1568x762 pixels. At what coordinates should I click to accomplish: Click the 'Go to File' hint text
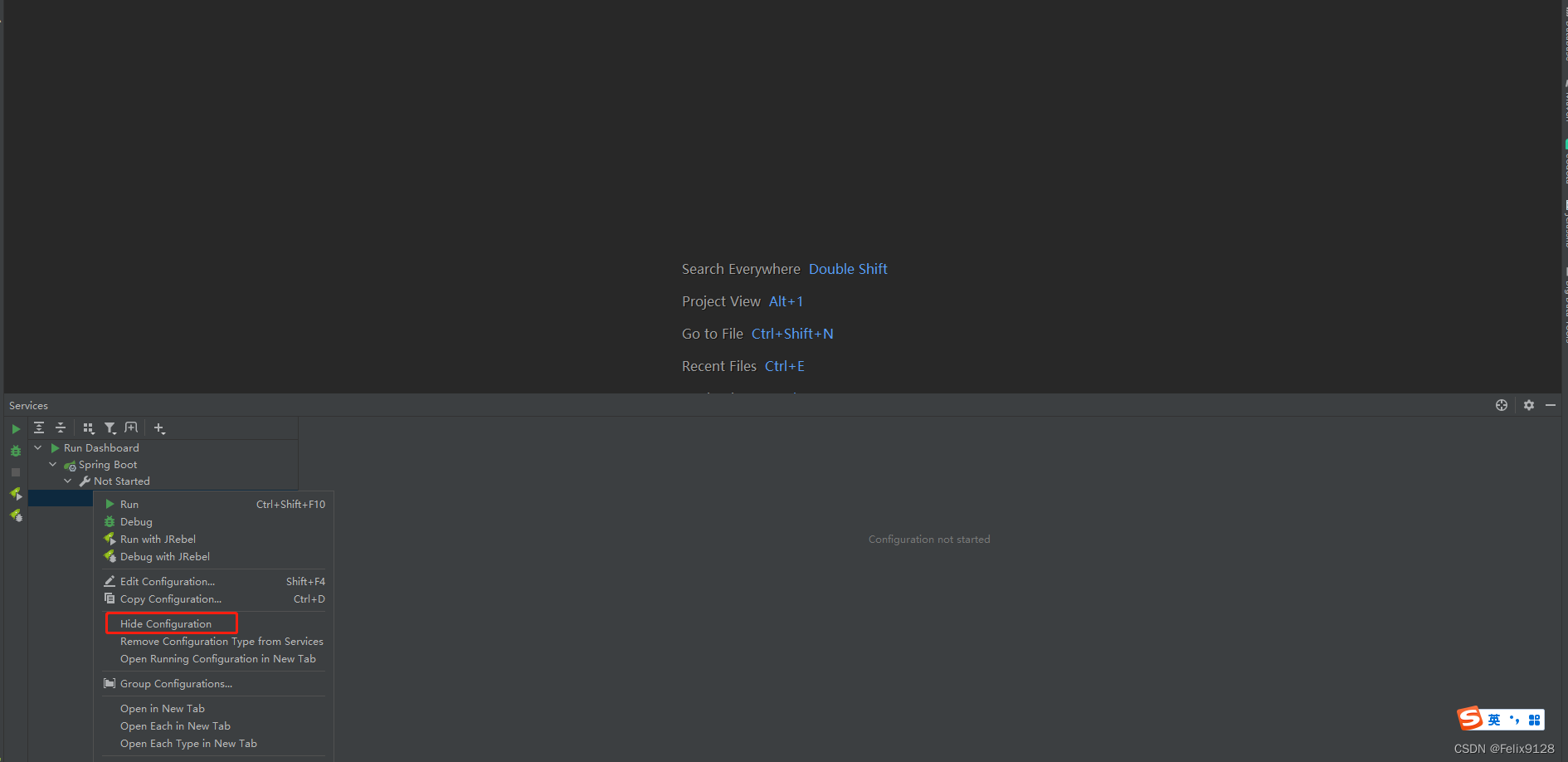coord(712,334)
